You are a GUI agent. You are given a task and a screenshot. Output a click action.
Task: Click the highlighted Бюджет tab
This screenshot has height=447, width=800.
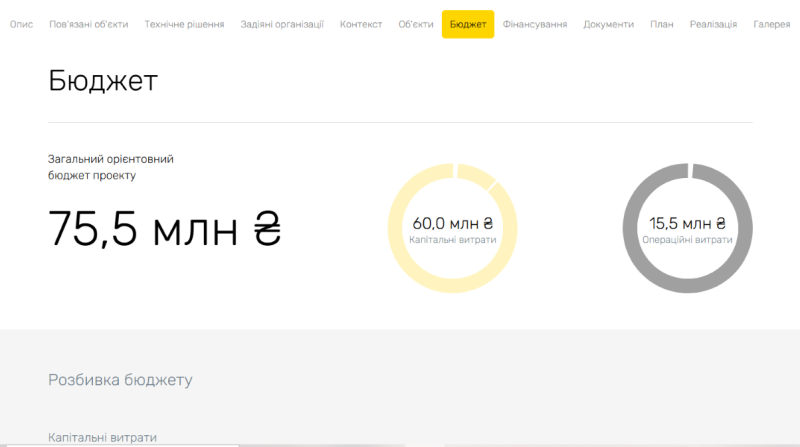pos(468,24)
